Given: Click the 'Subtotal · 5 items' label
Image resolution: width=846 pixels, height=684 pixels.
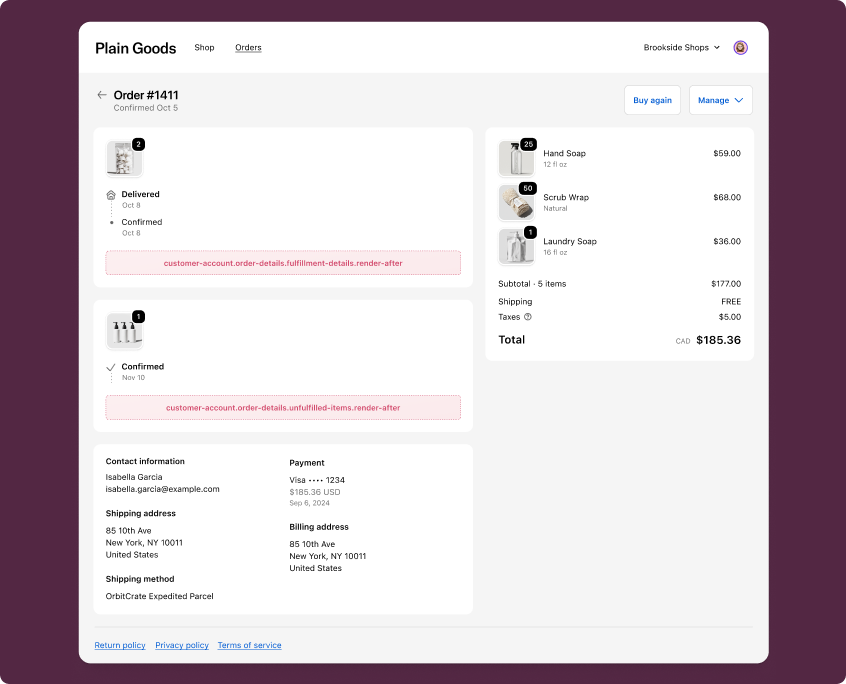Looking at the screenshot, I should [532, 284].
